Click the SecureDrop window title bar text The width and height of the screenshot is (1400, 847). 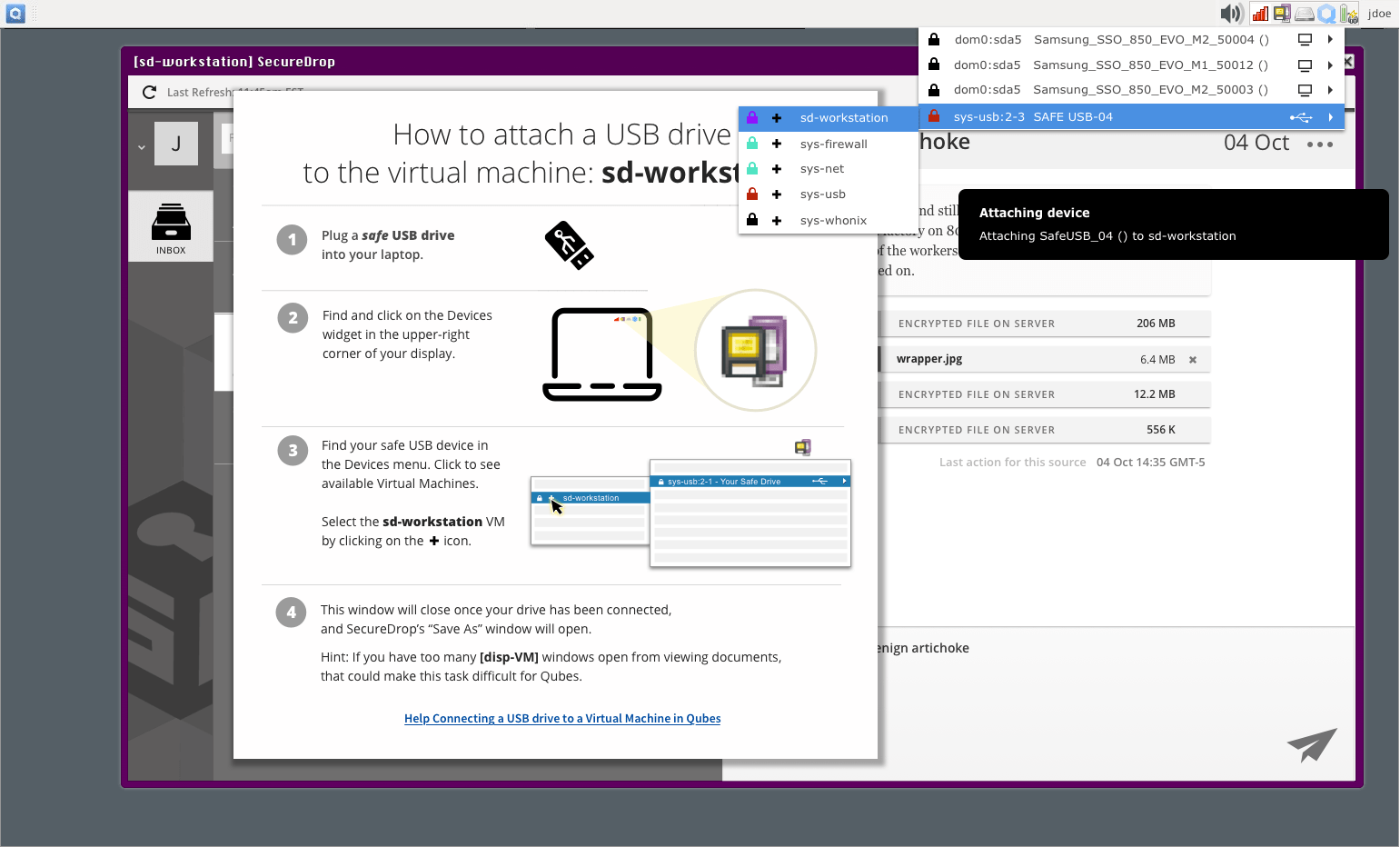pos(234,62)
